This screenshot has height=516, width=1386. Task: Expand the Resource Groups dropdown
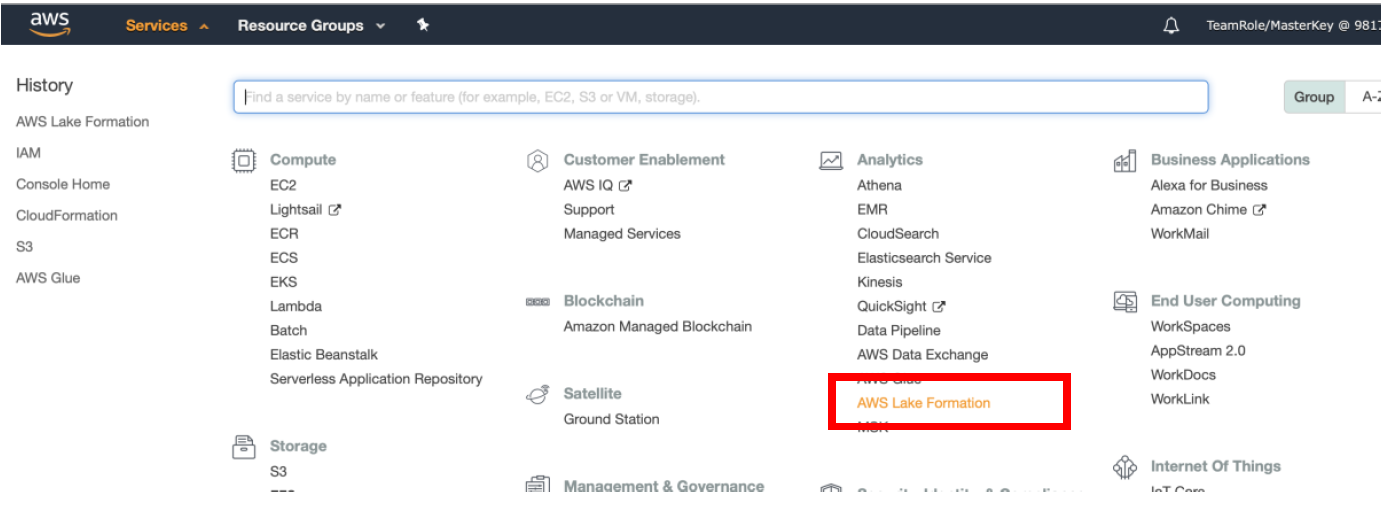click(311, 26)
